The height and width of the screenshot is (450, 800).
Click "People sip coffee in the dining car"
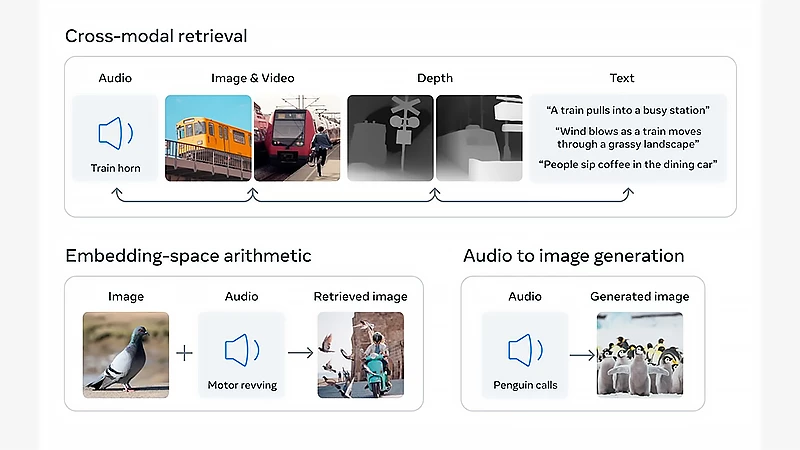point(628,164)
